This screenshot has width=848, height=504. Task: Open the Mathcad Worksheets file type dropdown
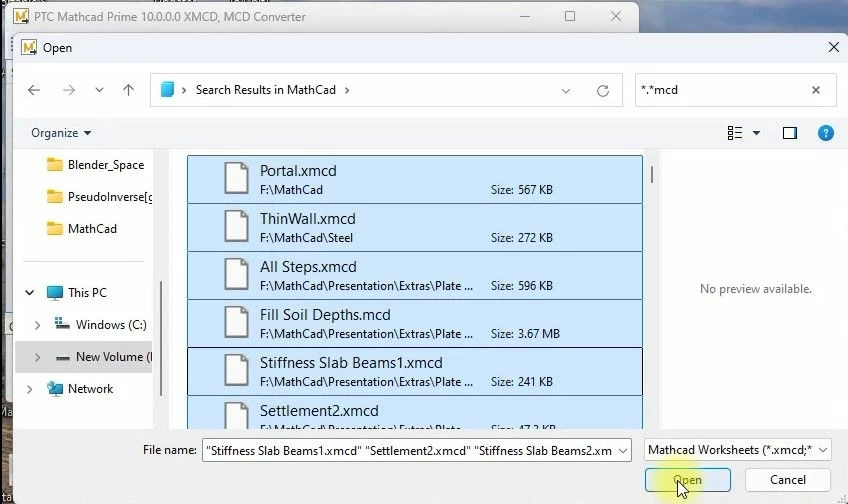[737, 450]
